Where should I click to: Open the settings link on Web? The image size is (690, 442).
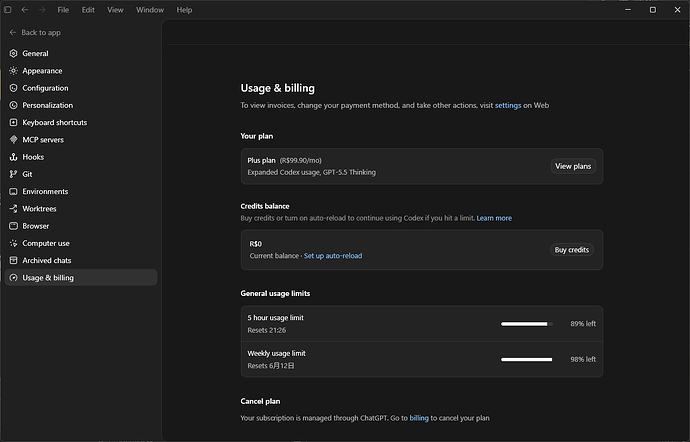[508, 105]
